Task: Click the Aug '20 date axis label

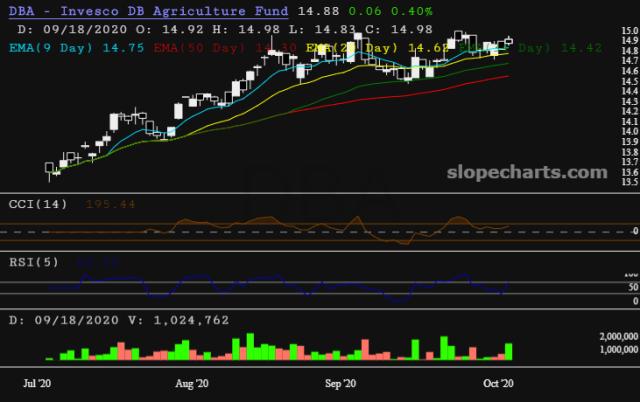Action: [190, 383]
